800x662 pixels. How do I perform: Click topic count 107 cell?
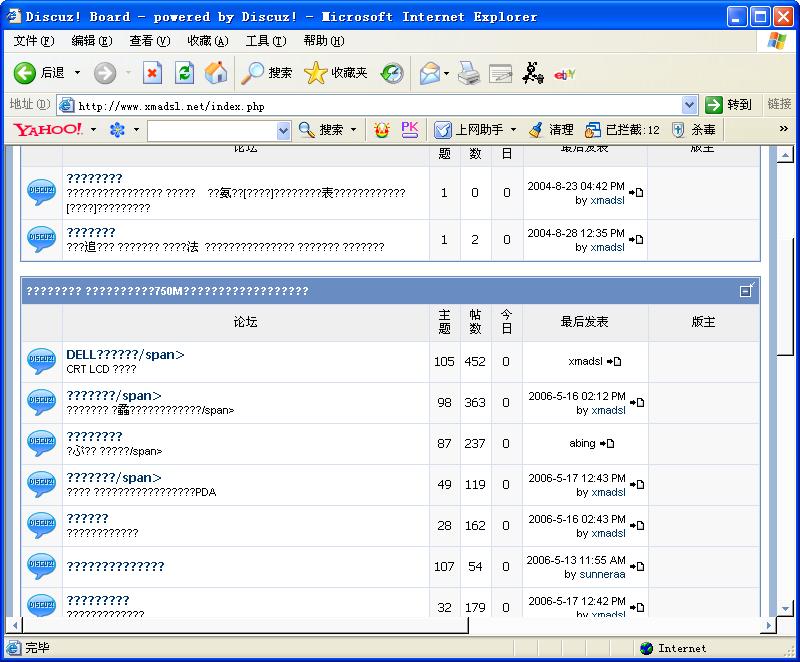click(444, 567)
